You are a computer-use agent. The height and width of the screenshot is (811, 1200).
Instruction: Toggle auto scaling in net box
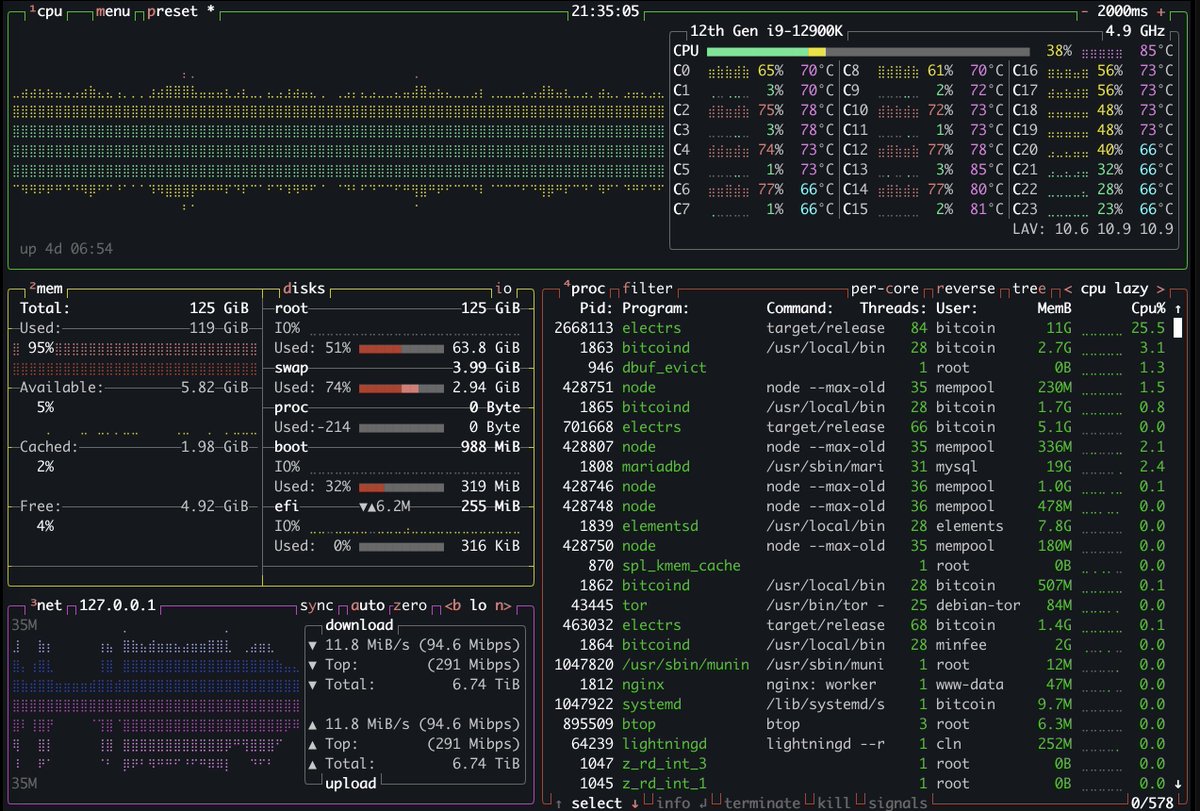[368, 605]
